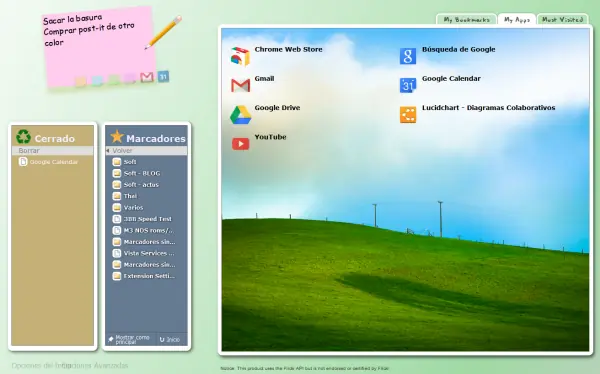Click the Gmail envelope icon on the sticky note
The image size is (600, 374).
(147, 77)
